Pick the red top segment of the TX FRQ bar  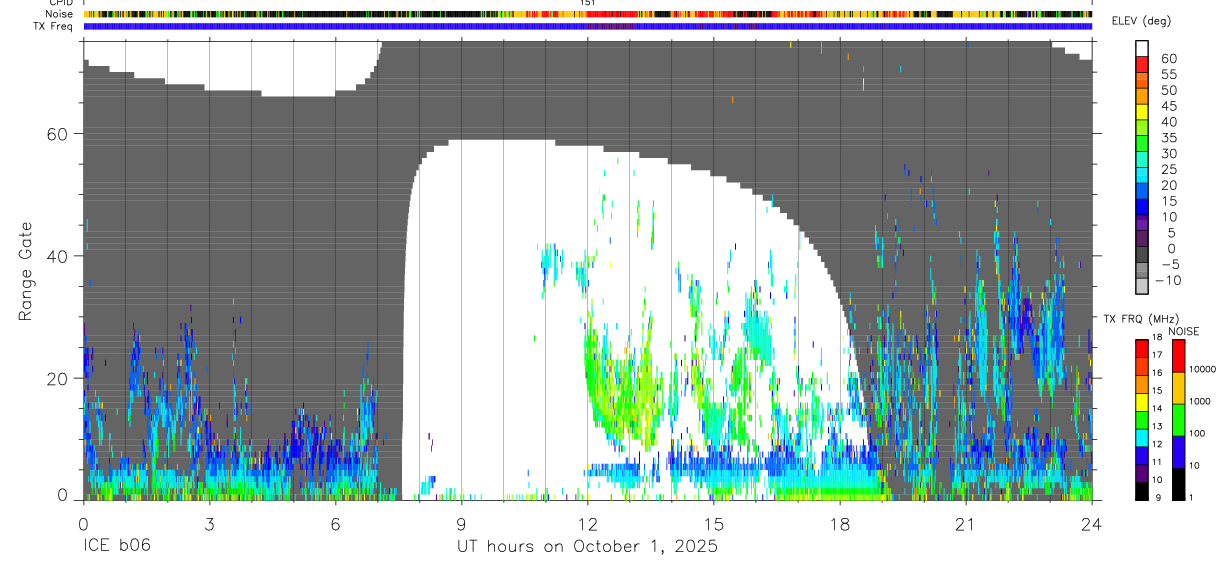tap(1142, 348)
